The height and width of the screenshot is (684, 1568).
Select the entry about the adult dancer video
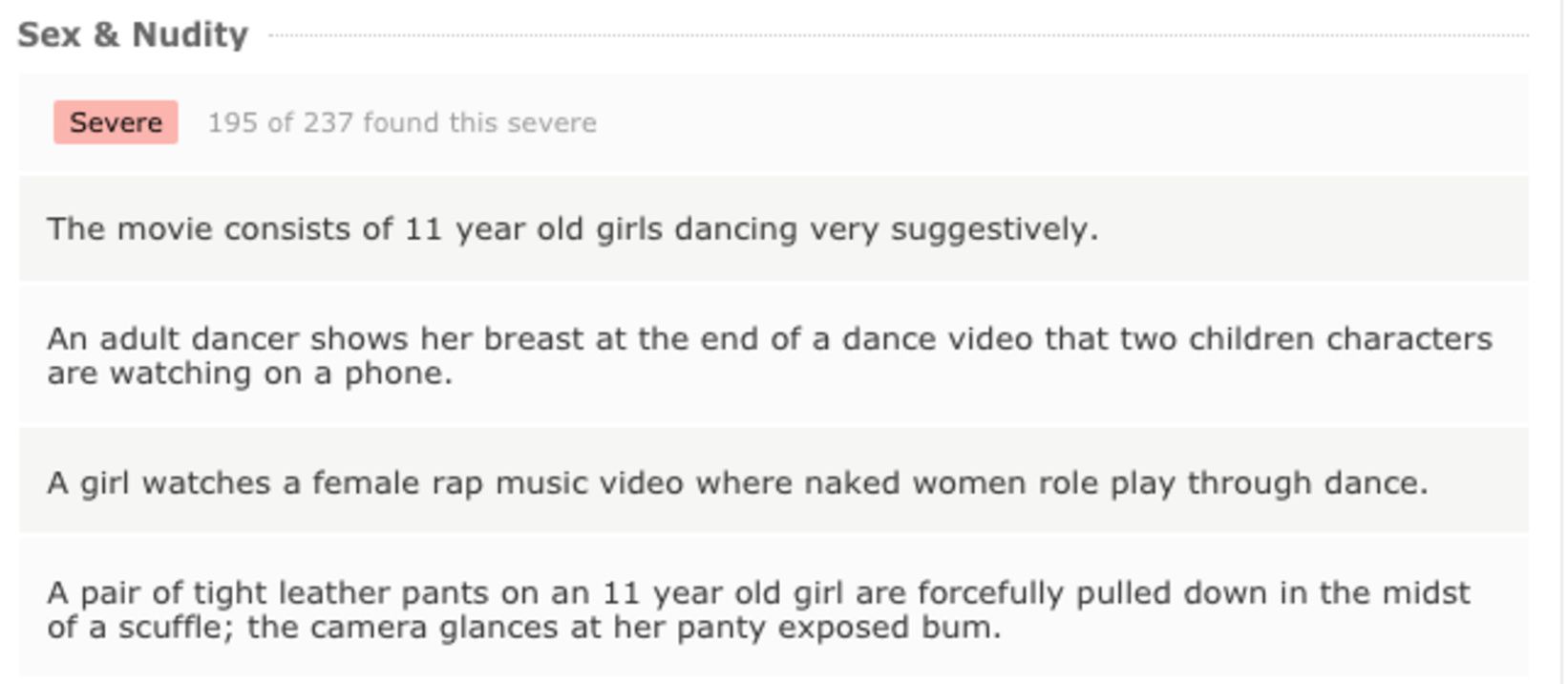[769, 355]
